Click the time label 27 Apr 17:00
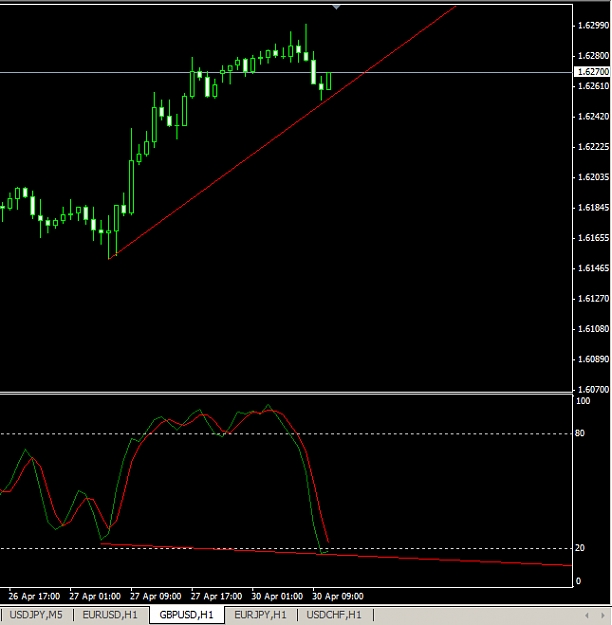This screenshot has height=625, width=612. [x=216, y=596]
